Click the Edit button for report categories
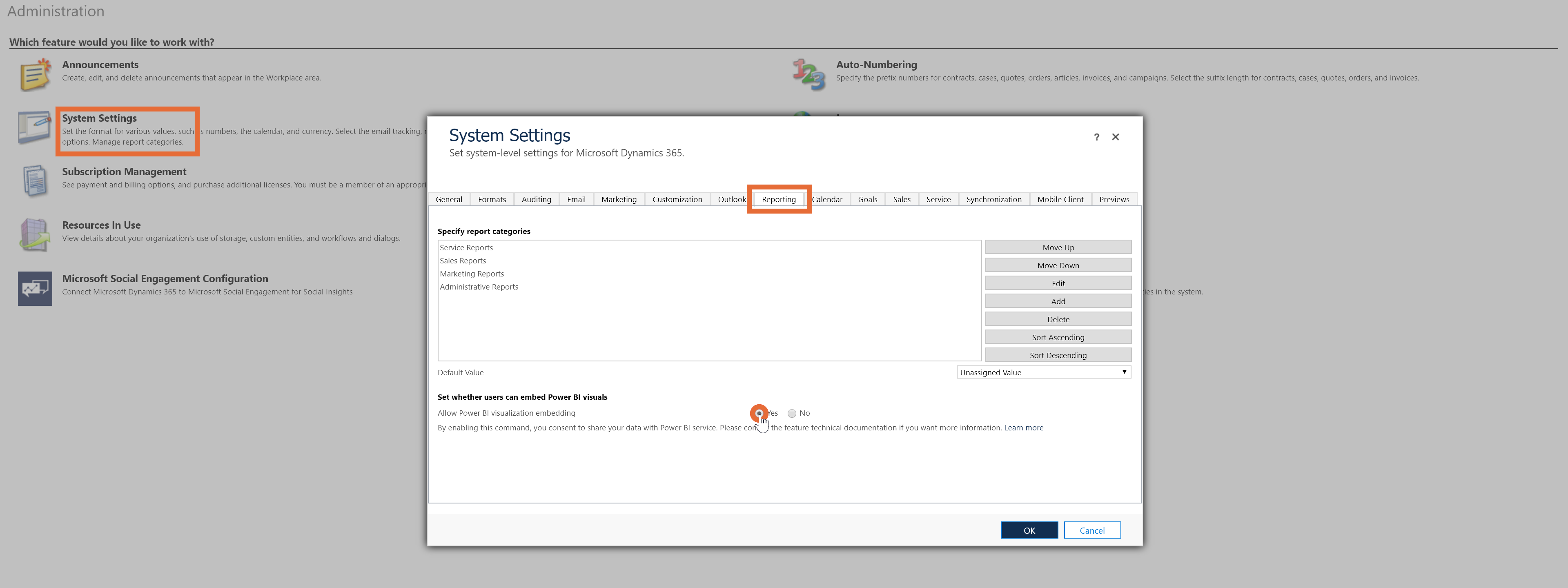Viewport: 1568px width, 588px height. coord(1058,283)
